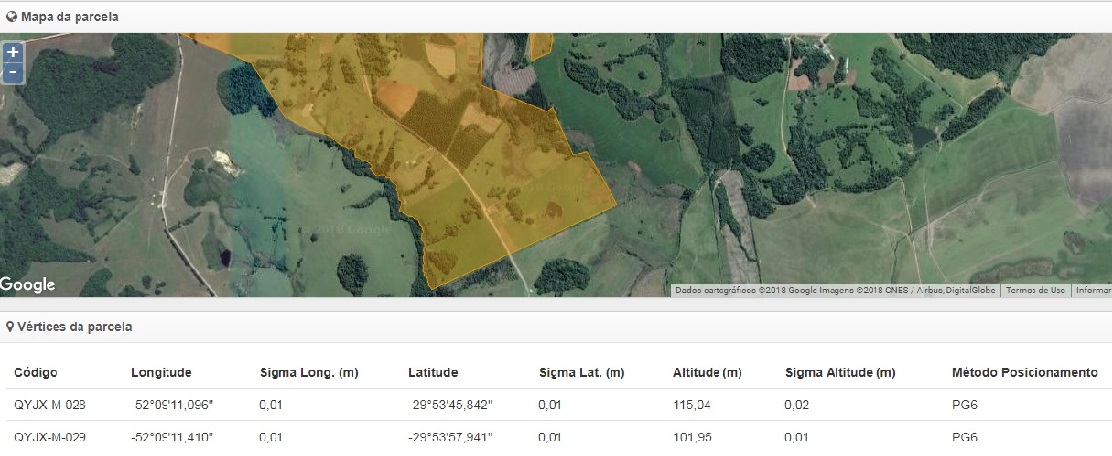Click the globe icon beside Mapa da parcela

11,17
